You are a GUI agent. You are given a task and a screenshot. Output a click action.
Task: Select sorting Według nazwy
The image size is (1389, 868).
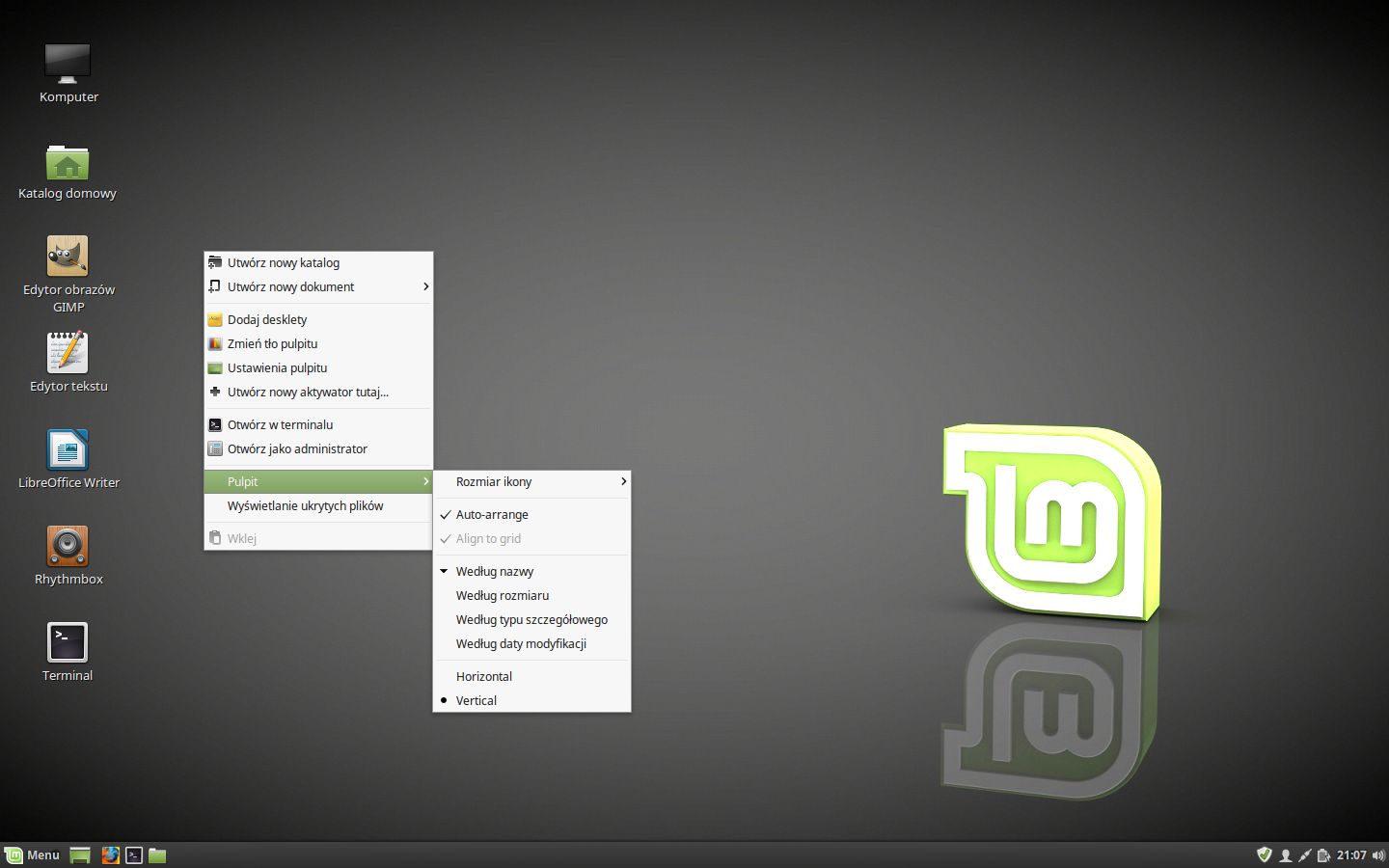(x=531, y=571)
